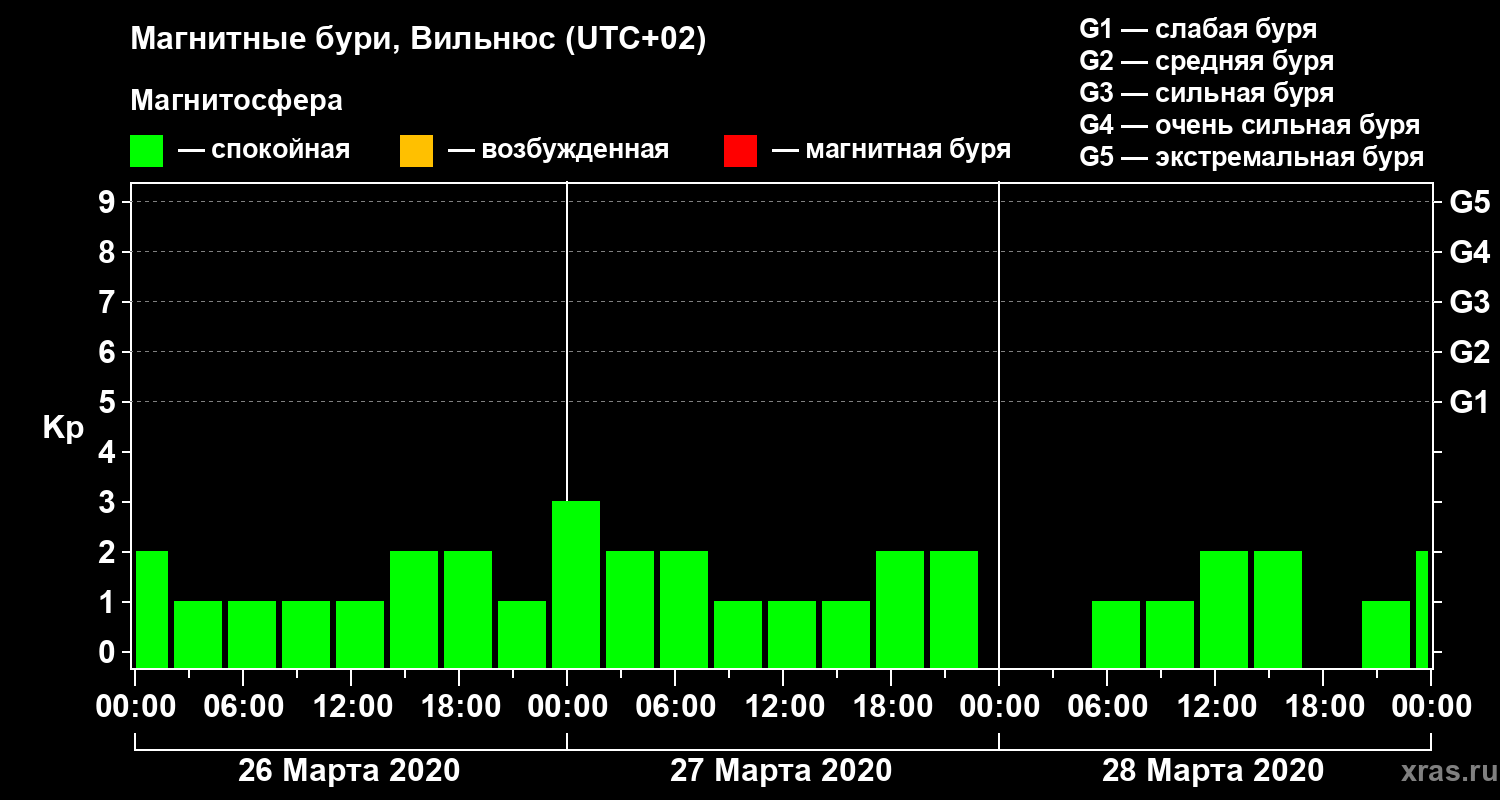Click the orange 'возбужденная' legend swatch

click(x=416, y=151)
